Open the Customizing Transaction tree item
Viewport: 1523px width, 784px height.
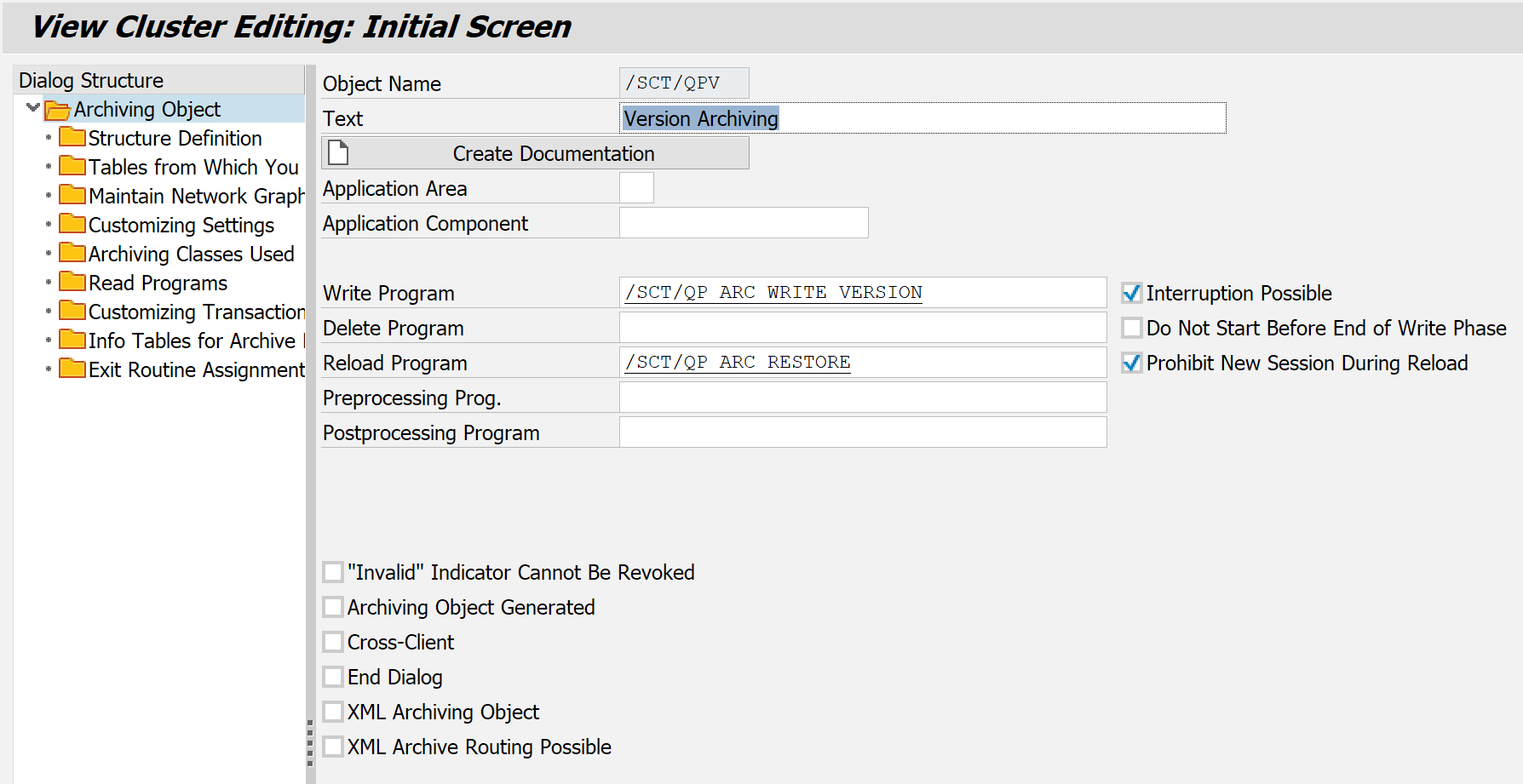(x=196, y=312)
